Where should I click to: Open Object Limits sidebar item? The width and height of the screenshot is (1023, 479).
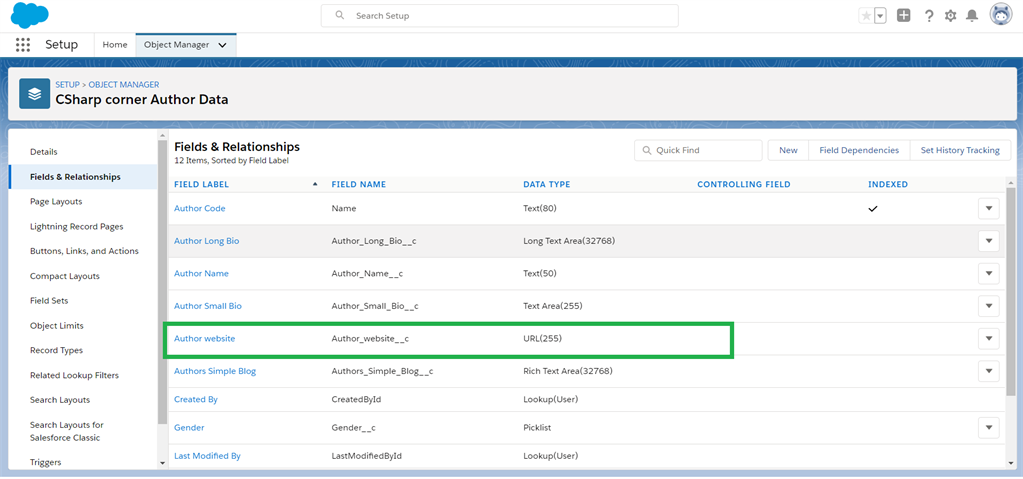[x=57, y=326]
